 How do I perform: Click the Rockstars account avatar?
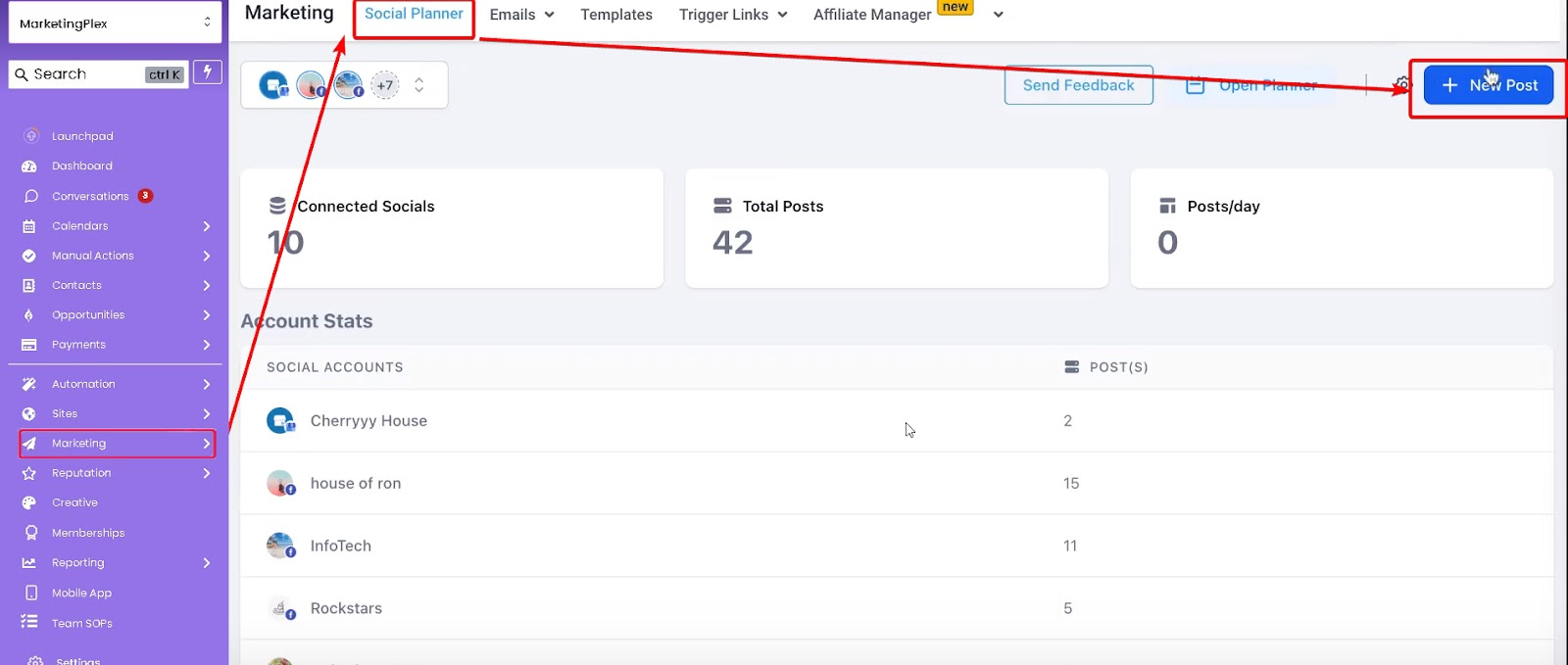280,608
